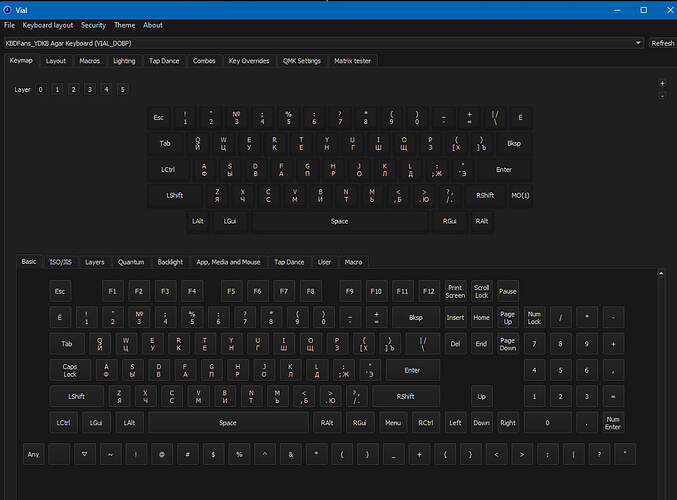Click the Any key button
This screenshot has height=500, width=677.
coord(34,454)
